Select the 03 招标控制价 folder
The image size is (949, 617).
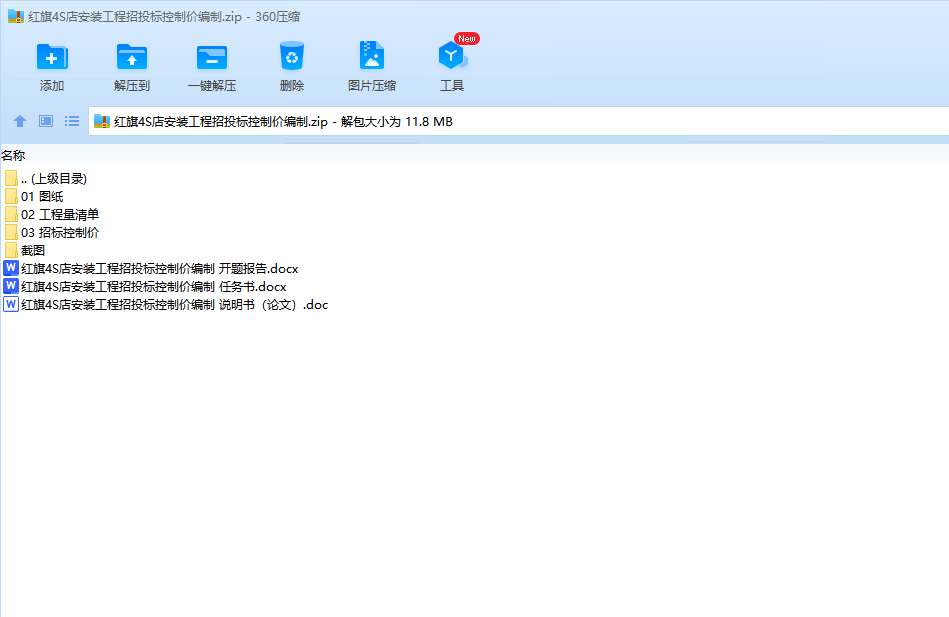(51, 233)
